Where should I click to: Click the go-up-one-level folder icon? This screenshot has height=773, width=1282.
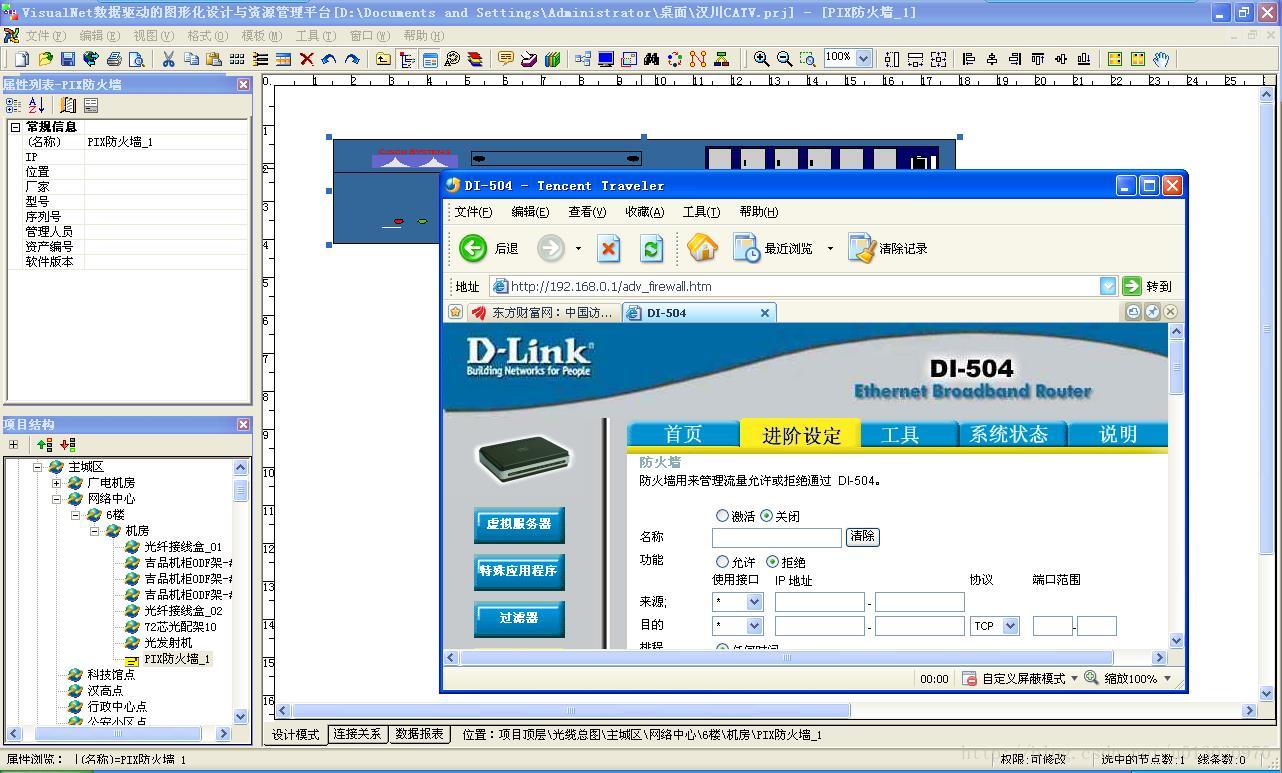click(x=383, y=59)
